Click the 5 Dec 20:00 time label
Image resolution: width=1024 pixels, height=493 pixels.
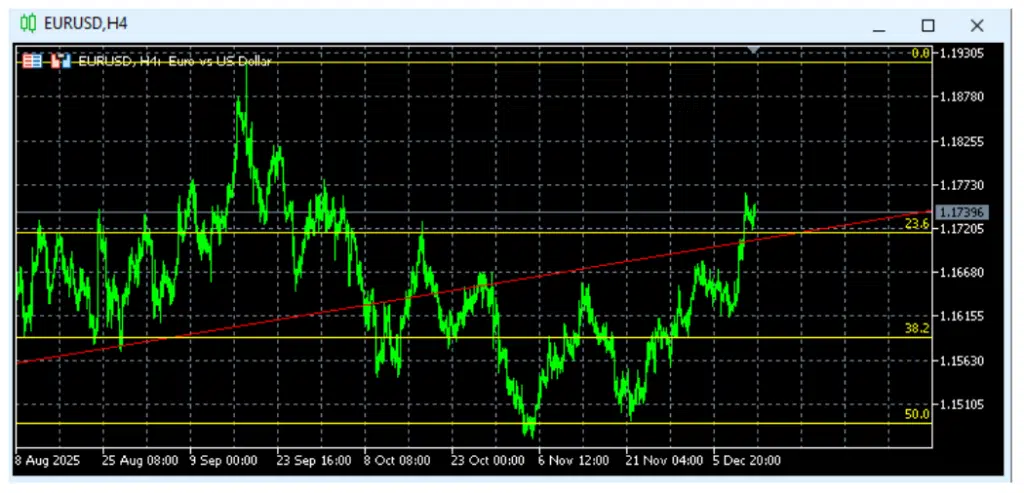coord(746,461)
